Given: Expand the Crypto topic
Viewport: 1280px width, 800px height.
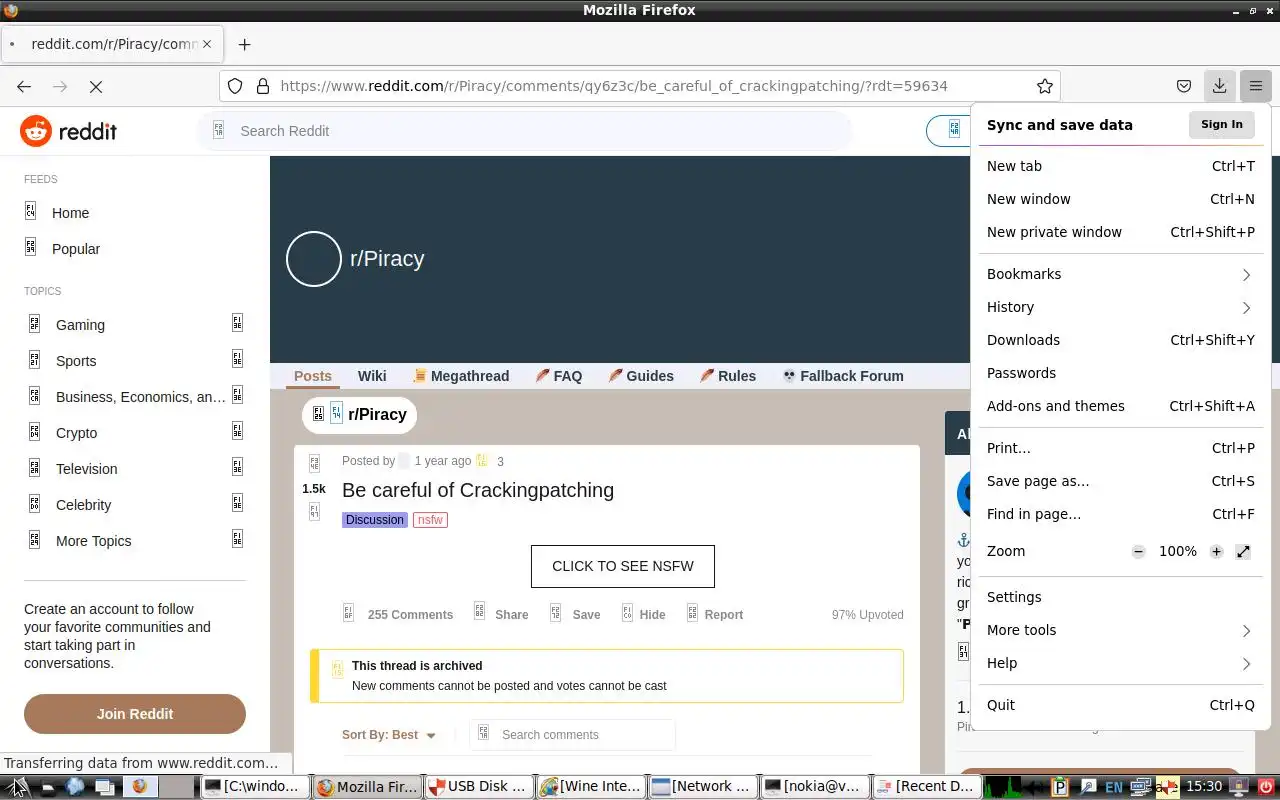Looking at the screenshot, I should pos(237,431).
